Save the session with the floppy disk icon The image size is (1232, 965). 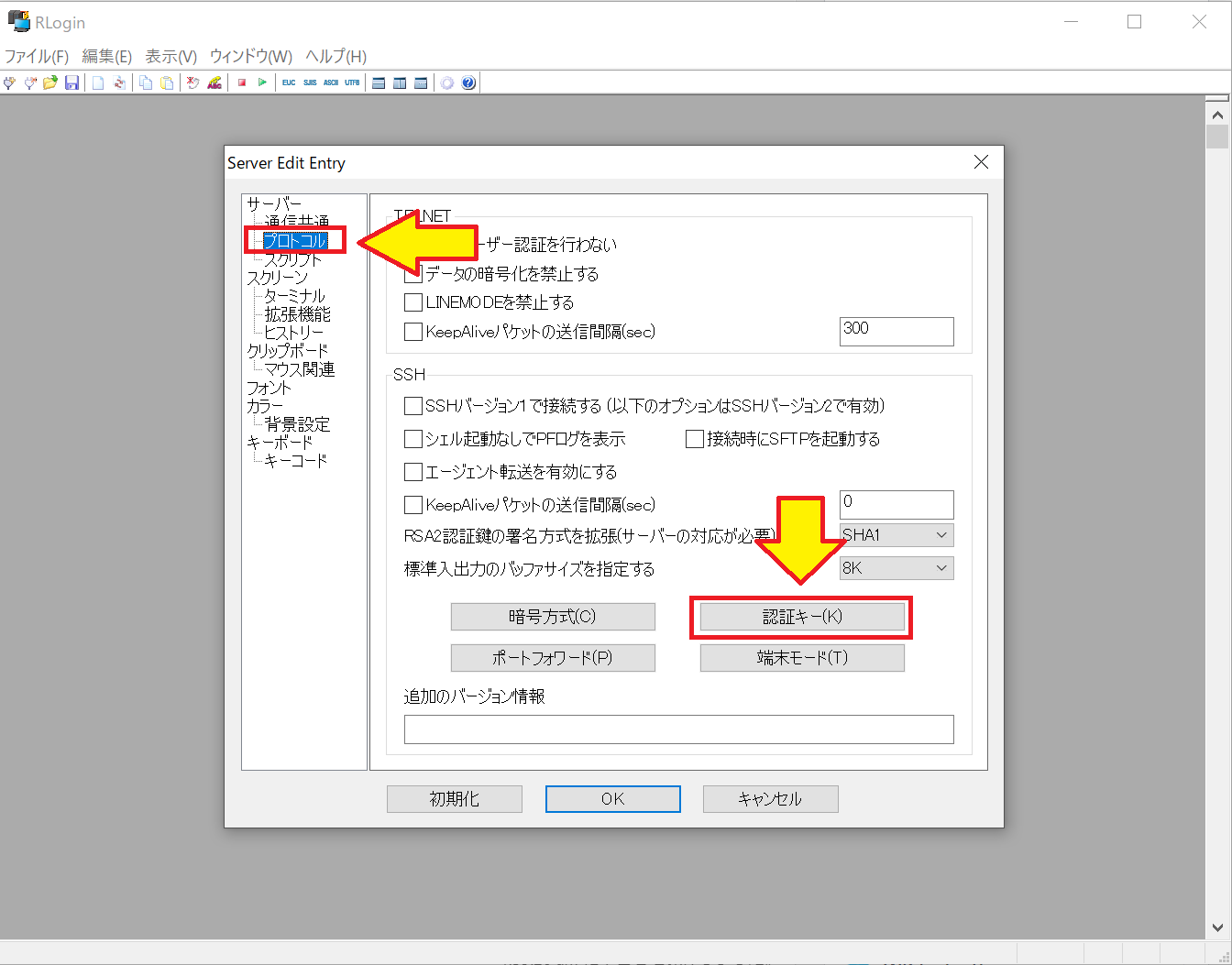tap(71, 82)
